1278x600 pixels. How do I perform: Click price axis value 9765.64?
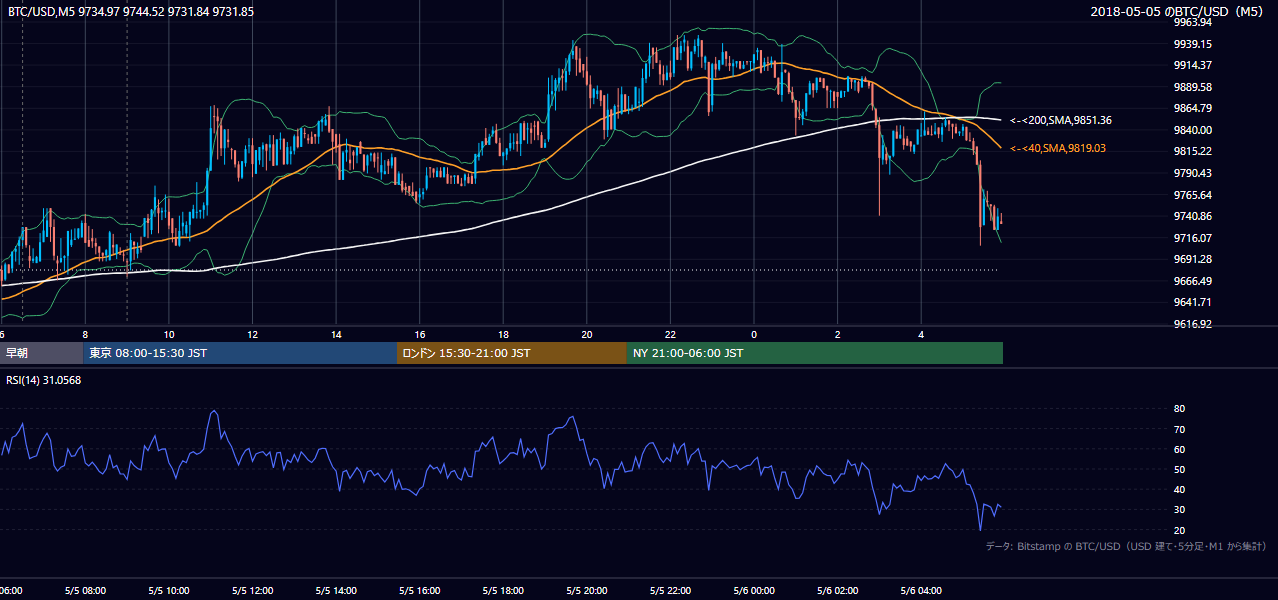click(x=1192, y=195)
